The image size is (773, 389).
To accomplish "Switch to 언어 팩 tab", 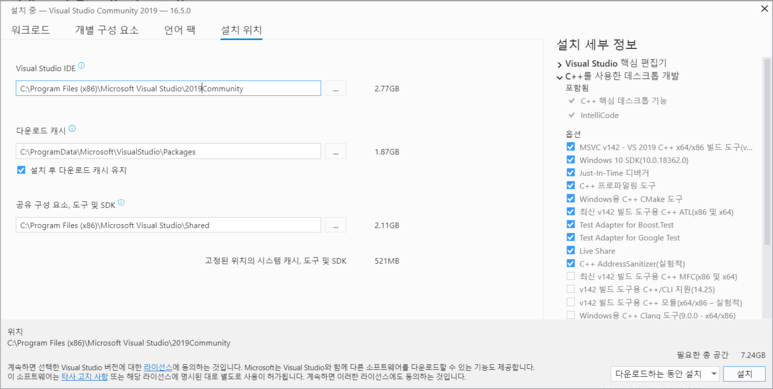I will tap(180, 30).
